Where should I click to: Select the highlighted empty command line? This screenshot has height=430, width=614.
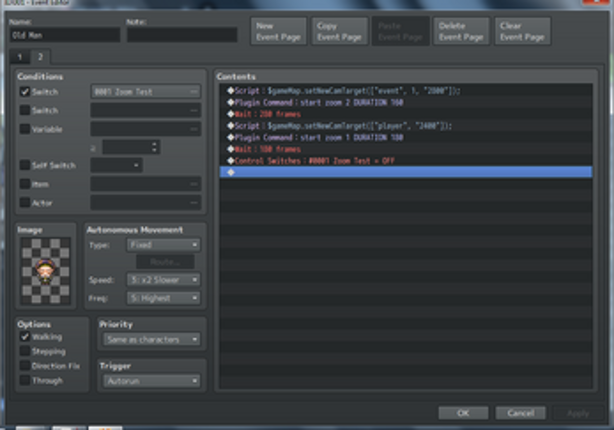tap(406, 172)
